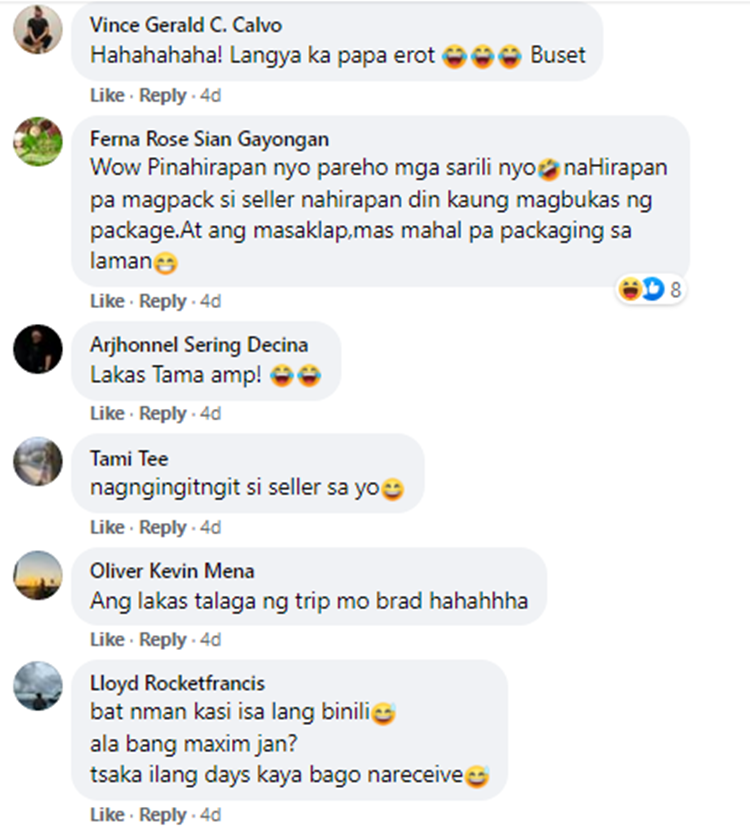Reply to Arjhonnel Sering Decina's comment
The height and width of the screenshot is (830, 750).
pos(162,413)
